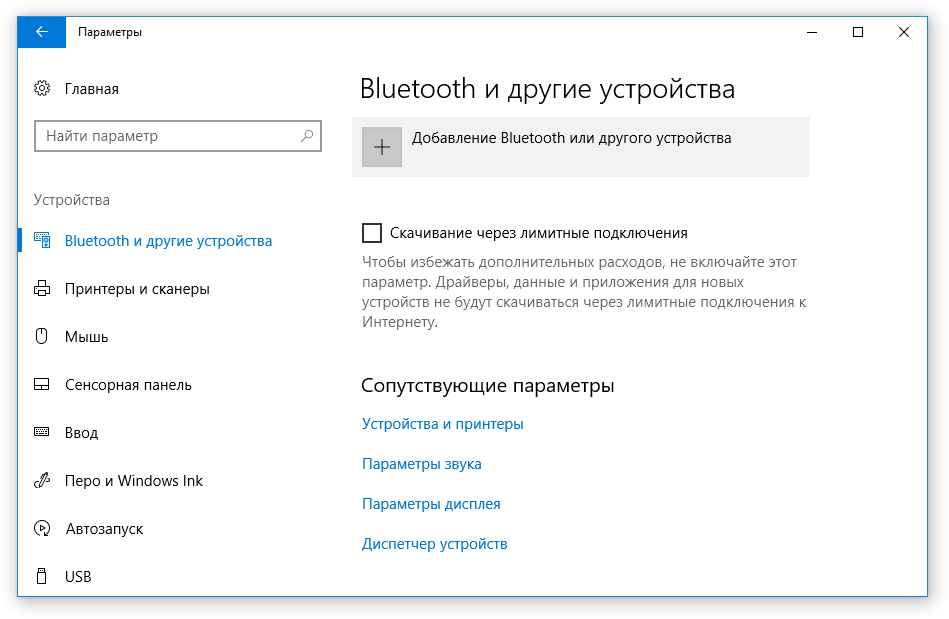Select the mouse icon for Мышь
This screenshot has width=949, height=619.
coord(41,336)
